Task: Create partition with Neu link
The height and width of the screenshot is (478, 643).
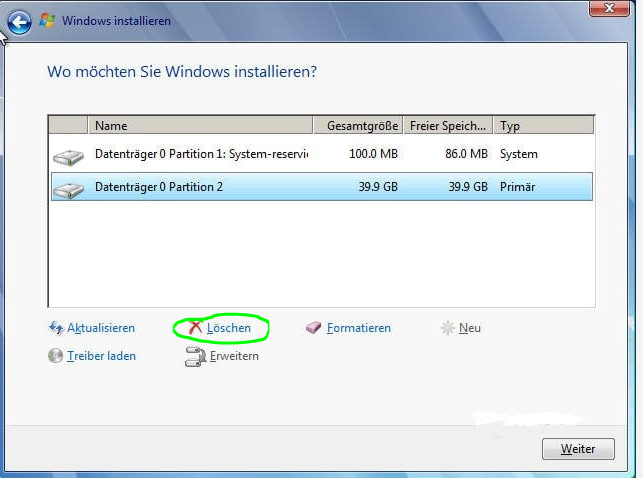Action: click(x=470, y=328)
